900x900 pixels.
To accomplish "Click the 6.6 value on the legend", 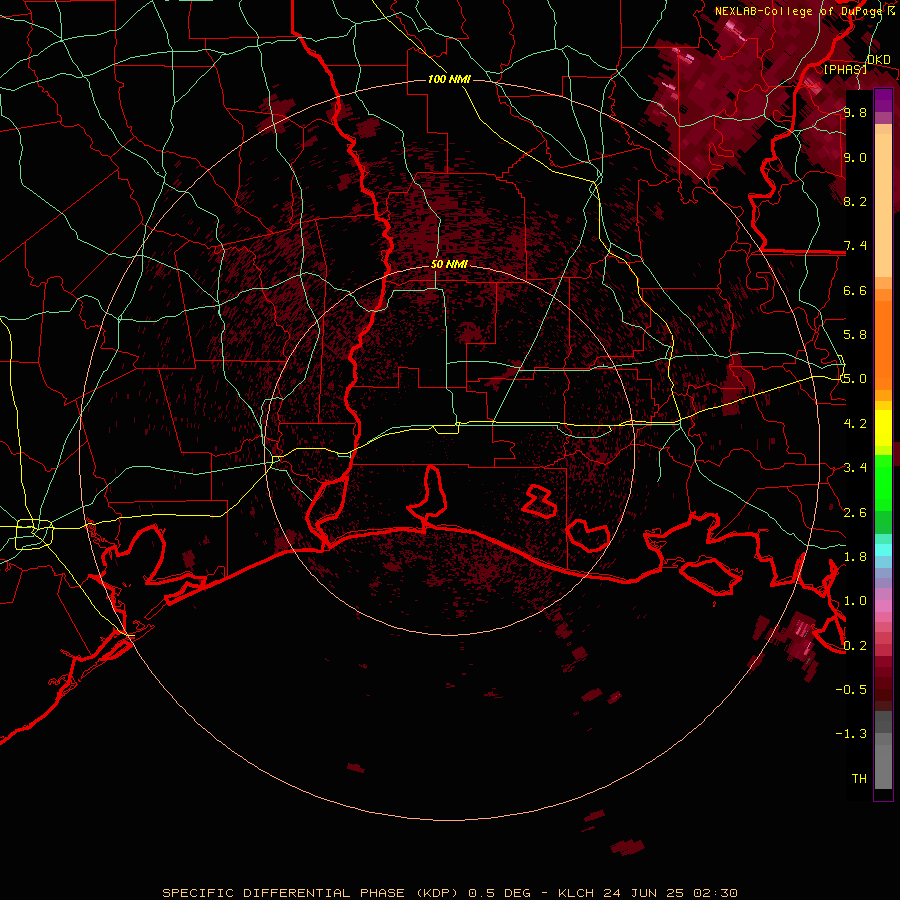I will click(855, 290).
